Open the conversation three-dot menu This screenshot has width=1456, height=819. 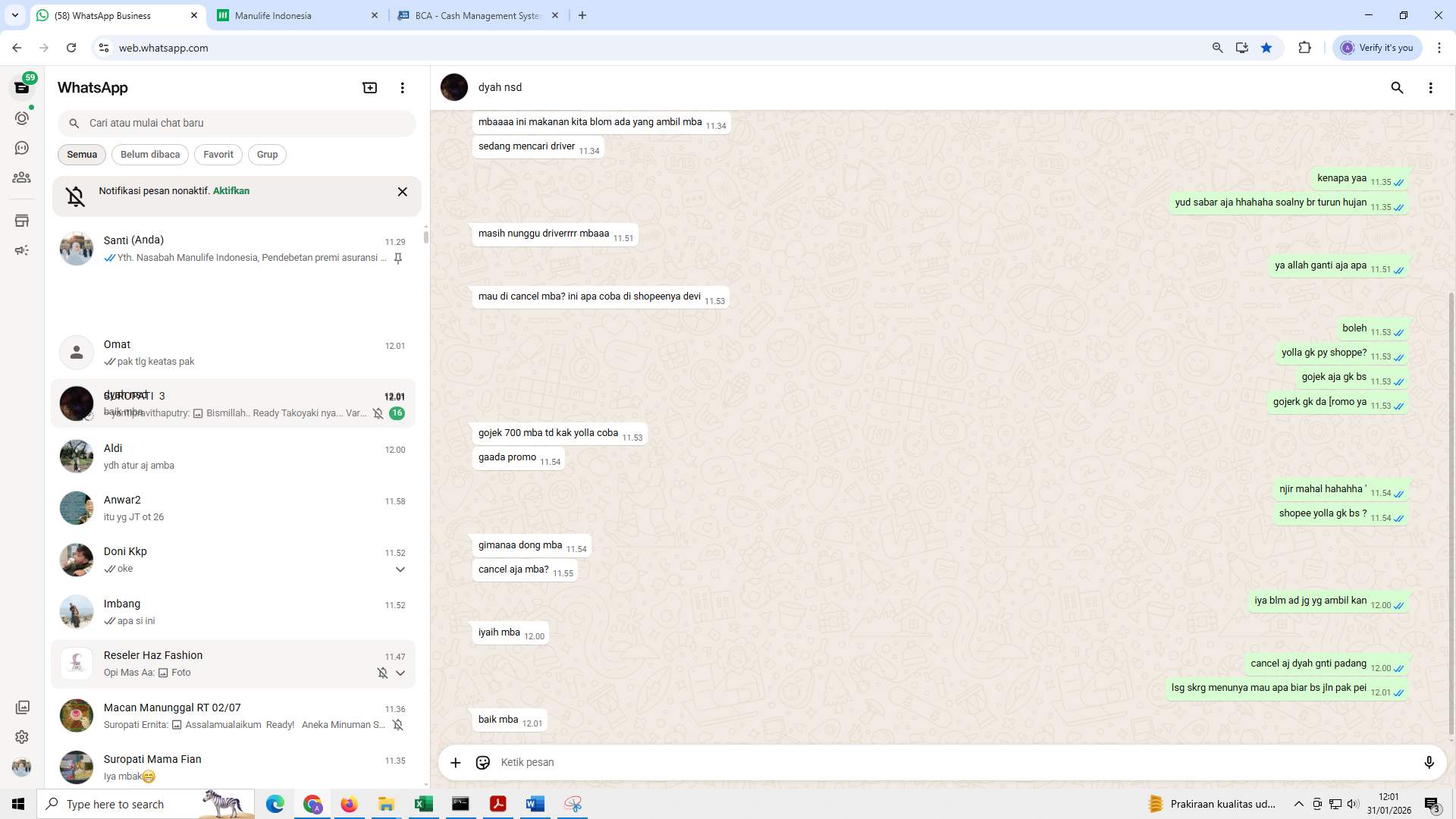click(1431, 88)
